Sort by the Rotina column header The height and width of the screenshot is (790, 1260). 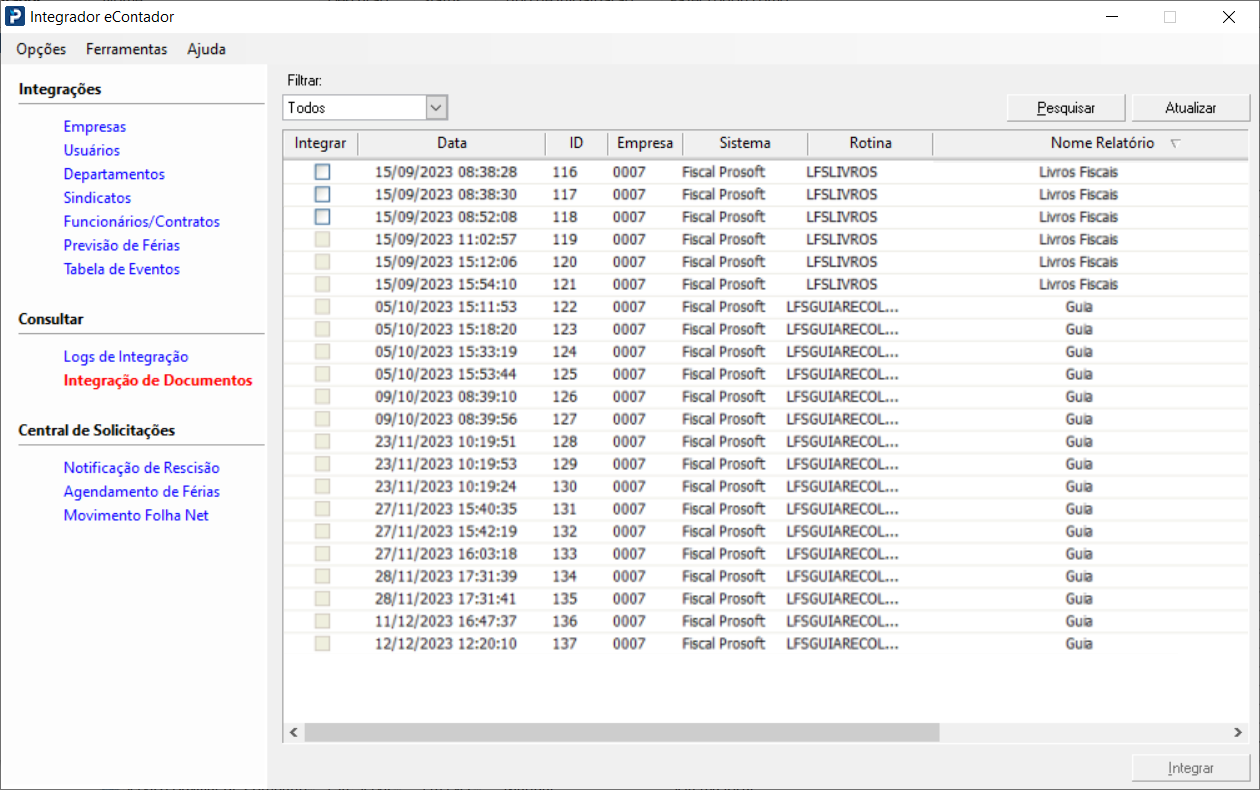[870, 143]
